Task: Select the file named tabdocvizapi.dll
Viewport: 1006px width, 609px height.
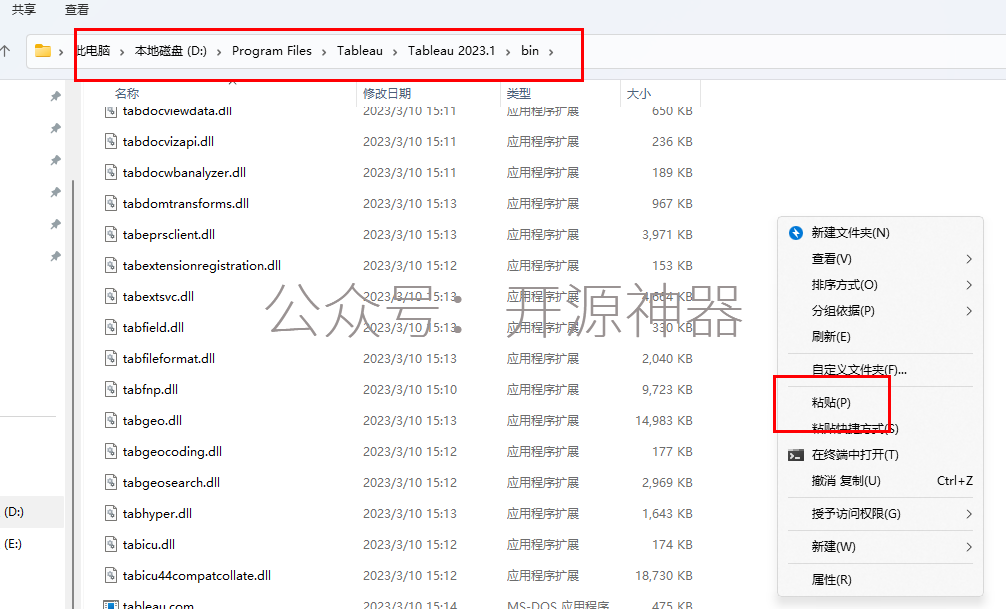Action: (168, 141)
